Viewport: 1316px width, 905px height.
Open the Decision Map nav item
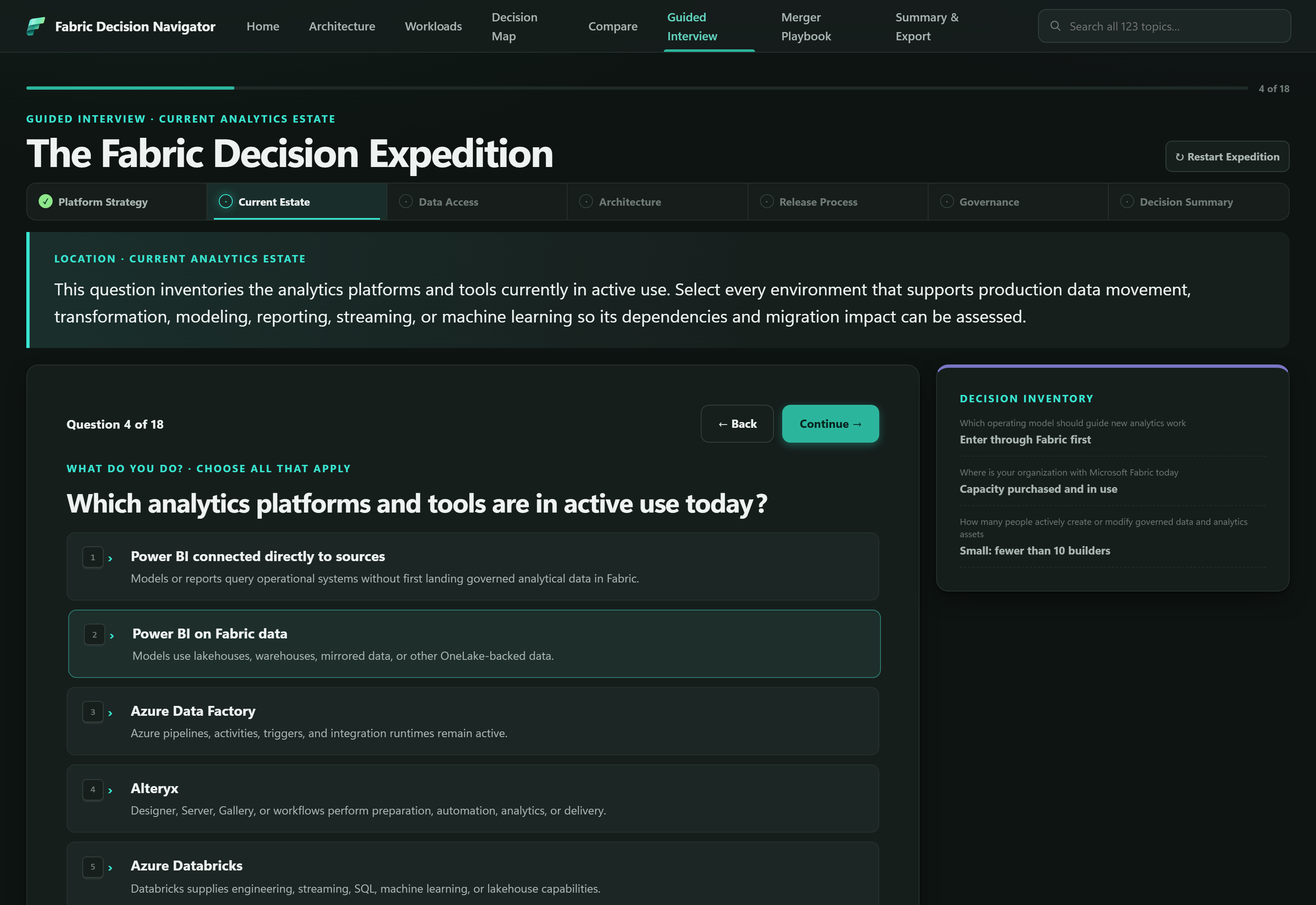tap(514, 27)
